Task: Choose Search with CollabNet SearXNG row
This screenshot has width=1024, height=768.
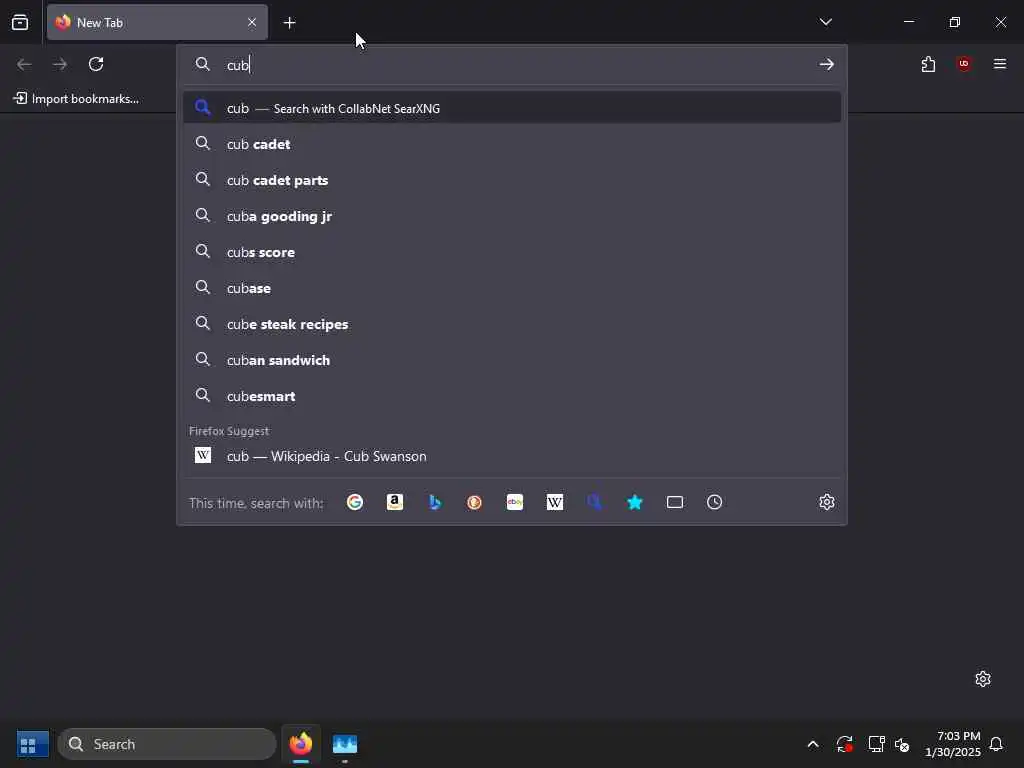Action: (x=512, y=108)
